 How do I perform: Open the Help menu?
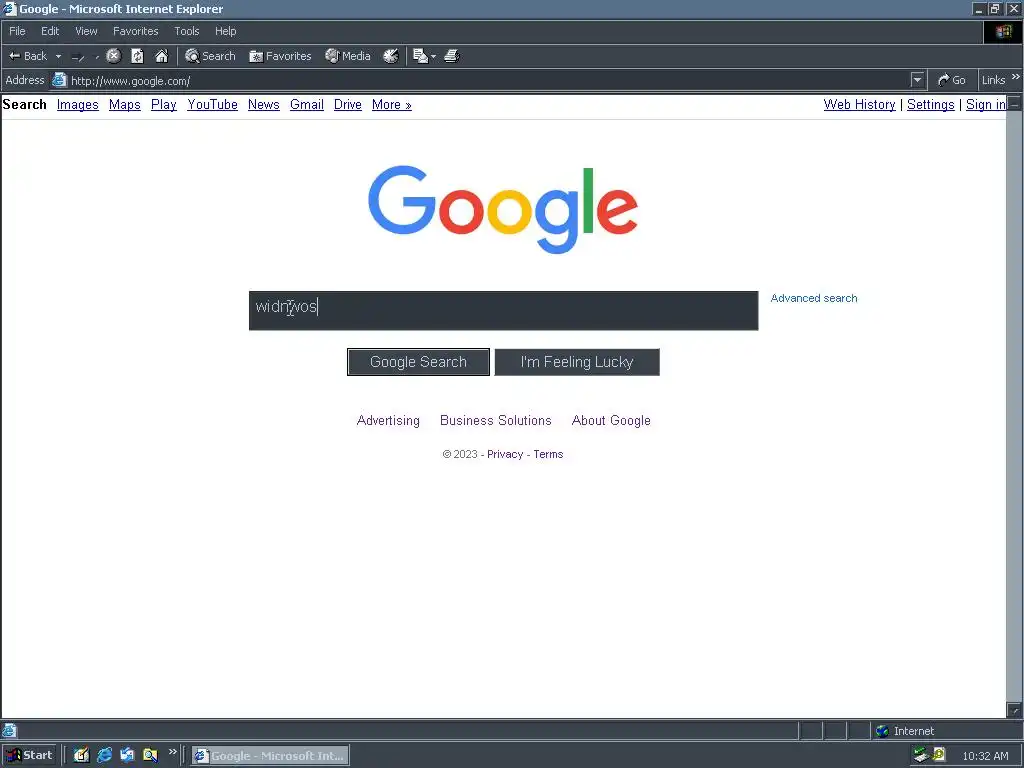pyautogui.click(x=225, y=31)
